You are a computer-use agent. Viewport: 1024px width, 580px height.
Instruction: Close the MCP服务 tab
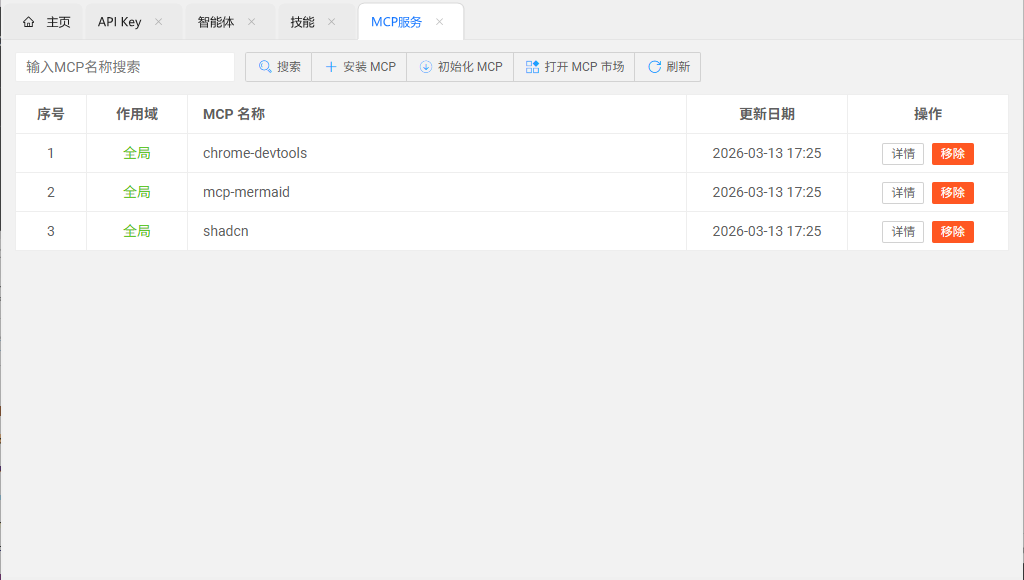click(439, 22)
